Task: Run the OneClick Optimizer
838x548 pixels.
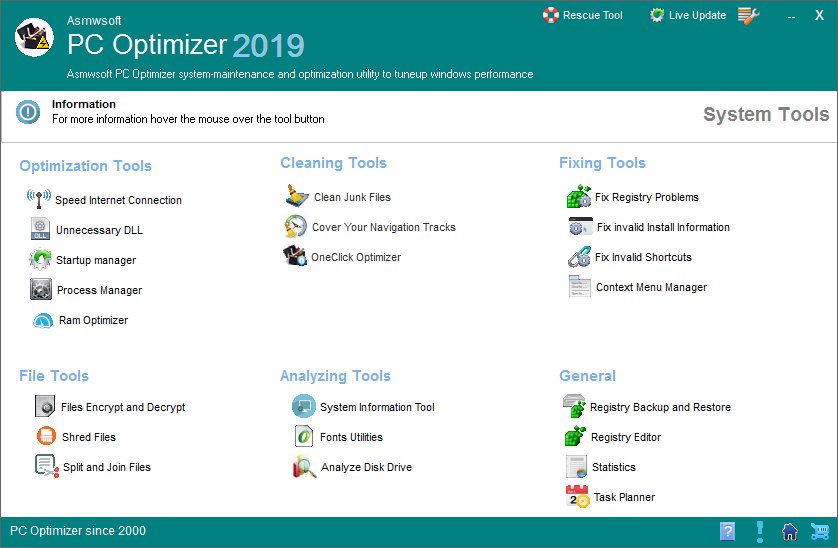Action: (356, 257)
